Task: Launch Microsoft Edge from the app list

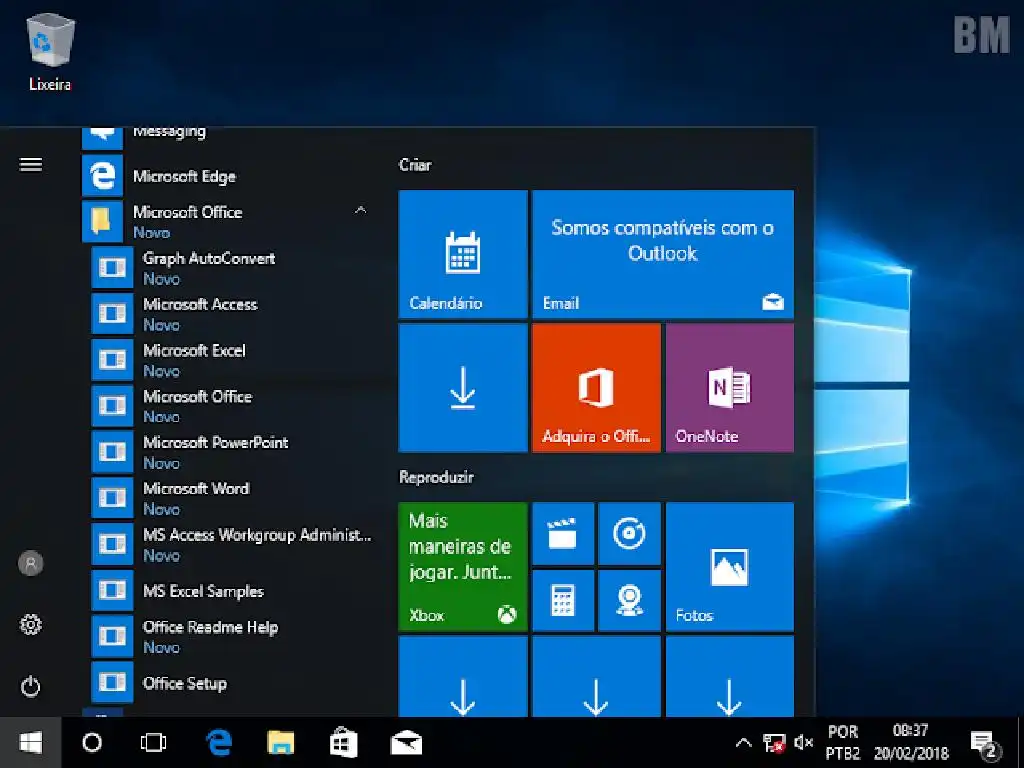Action: tap(230, 176)
